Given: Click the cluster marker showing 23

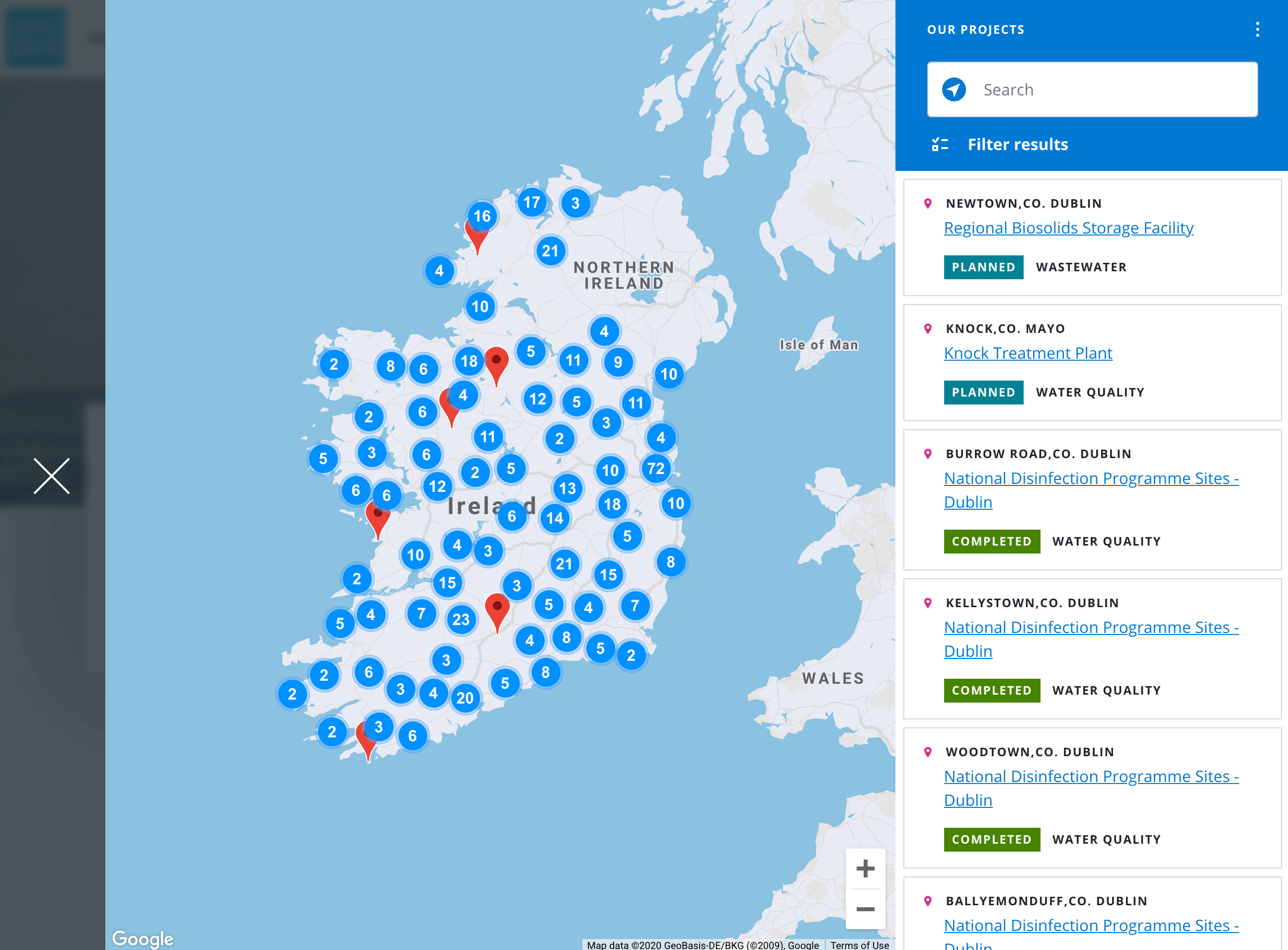Looking at the screenshot, I should pyautogui.click(x=461, y=620).
